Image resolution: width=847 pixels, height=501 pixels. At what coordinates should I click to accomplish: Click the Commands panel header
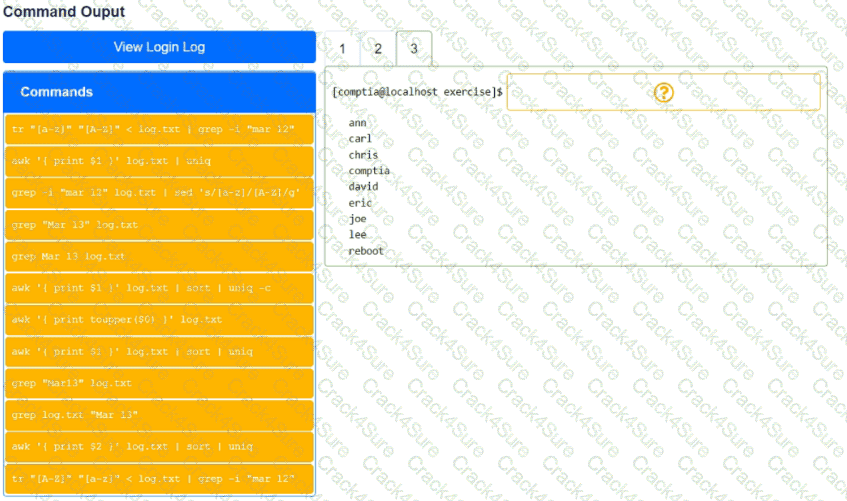(159, 92)
